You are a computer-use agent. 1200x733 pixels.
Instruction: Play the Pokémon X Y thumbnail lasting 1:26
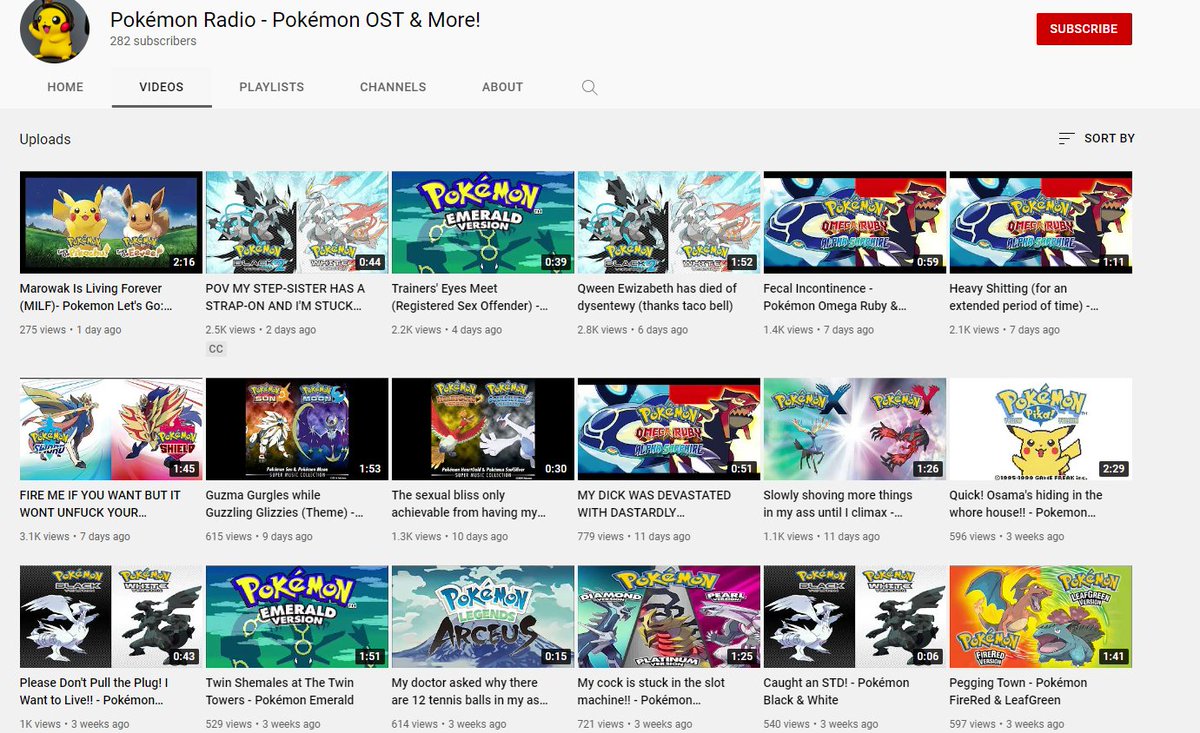pyautogui.click(x=855, y=430)
